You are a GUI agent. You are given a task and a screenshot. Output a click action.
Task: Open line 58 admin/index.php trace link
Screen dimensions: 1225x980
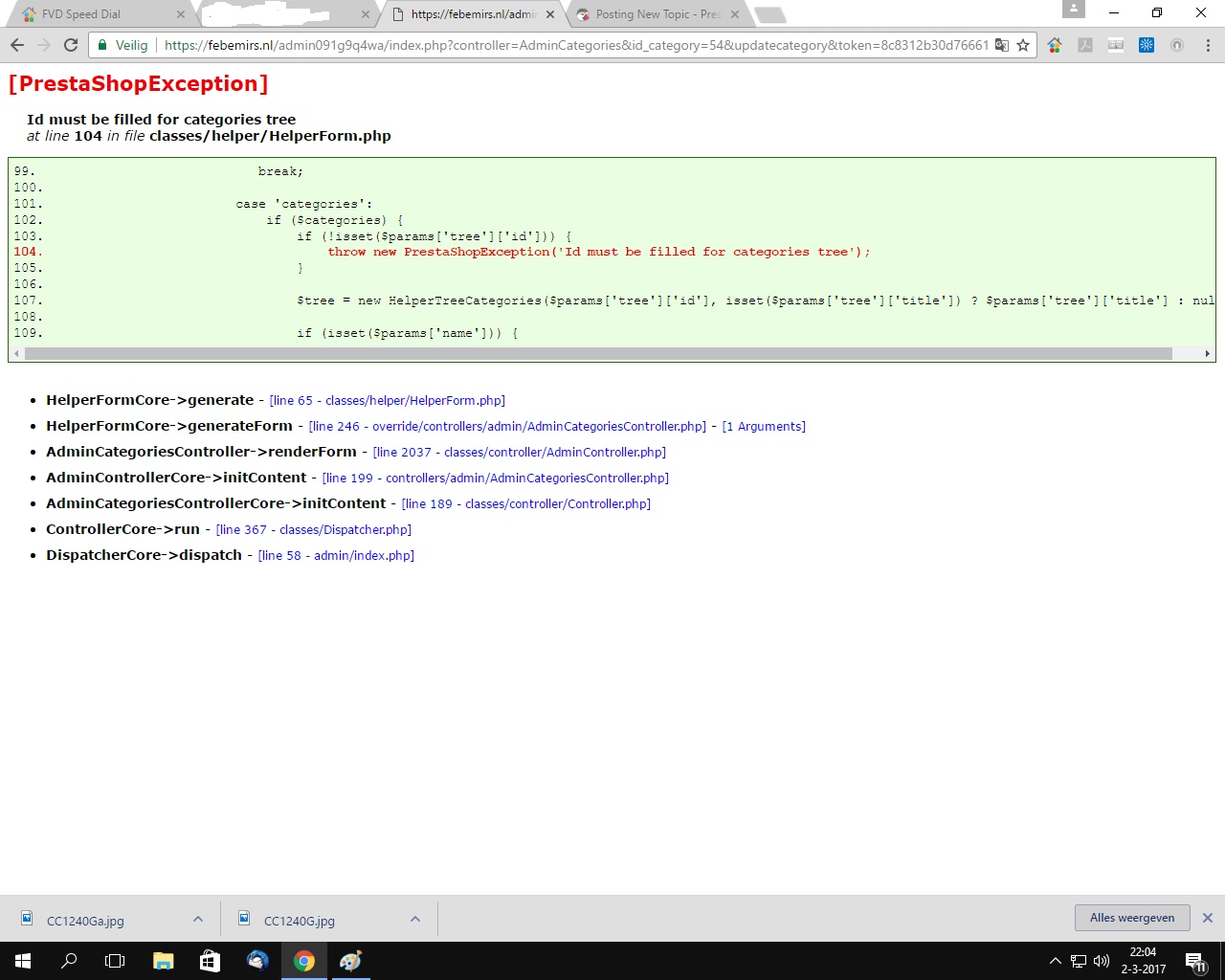pos(336,556)
